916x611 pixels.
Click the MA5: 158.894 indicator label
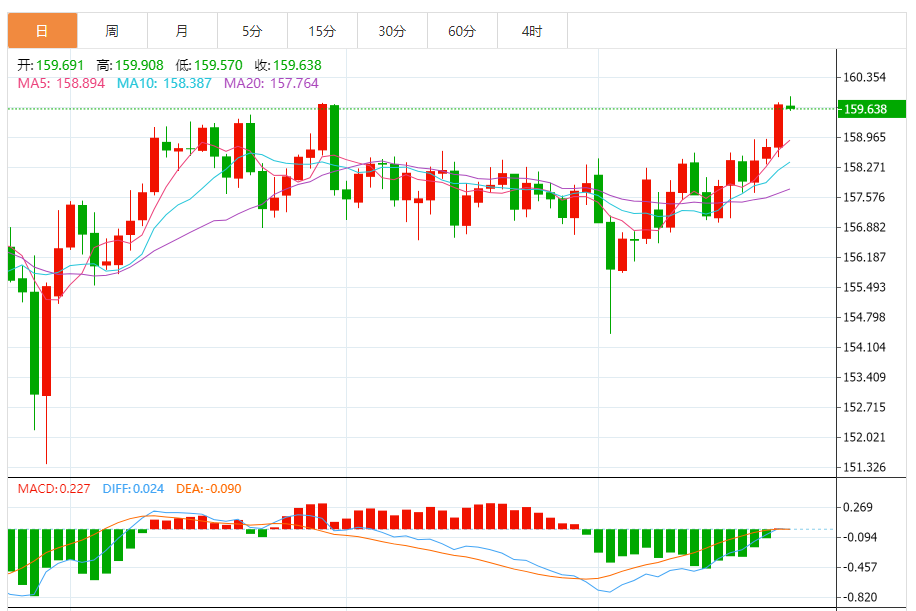(61, 84)
